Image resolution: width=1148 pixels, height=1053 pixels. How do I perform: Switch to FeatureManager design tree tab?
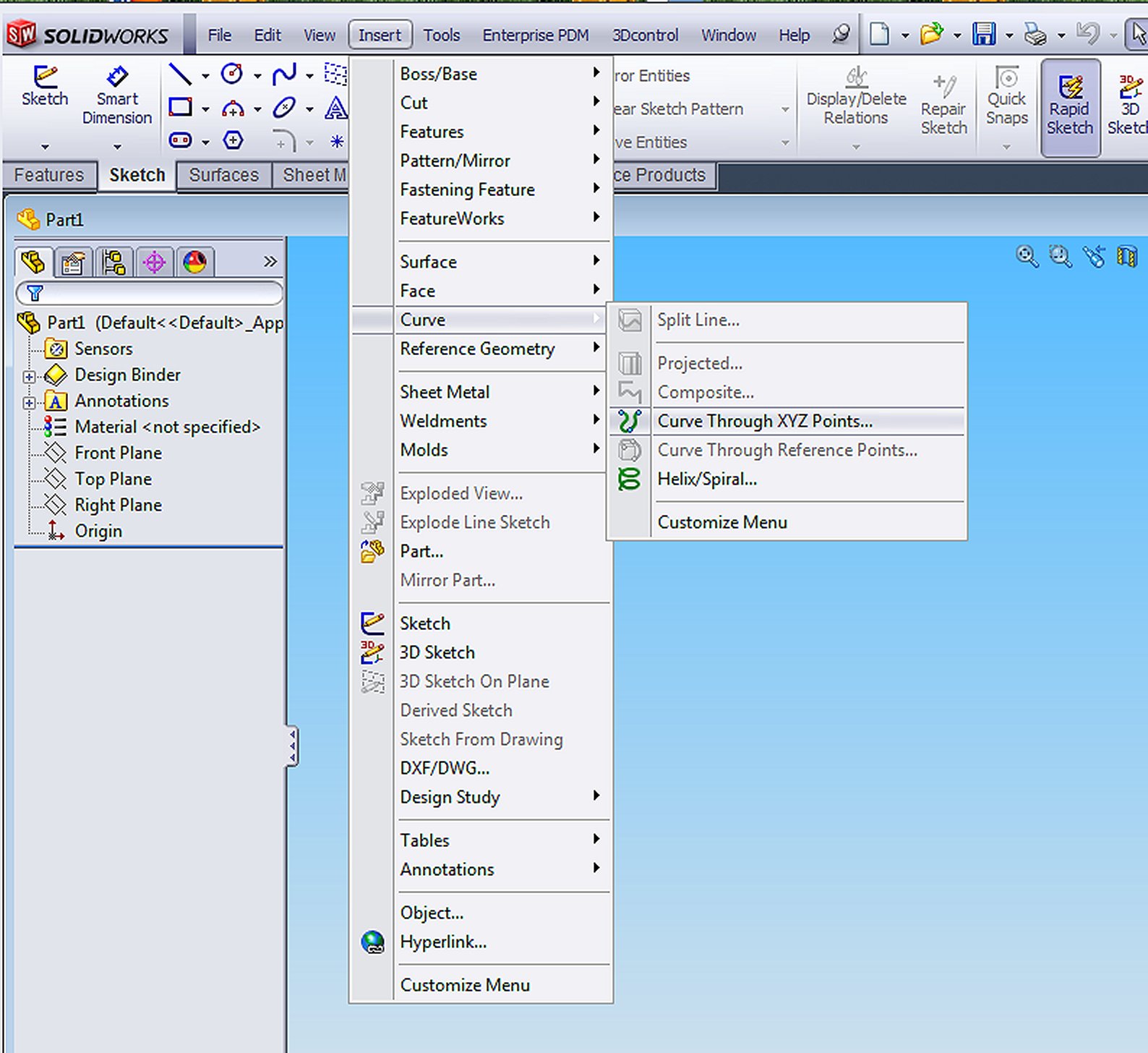(x=33, y=261)
